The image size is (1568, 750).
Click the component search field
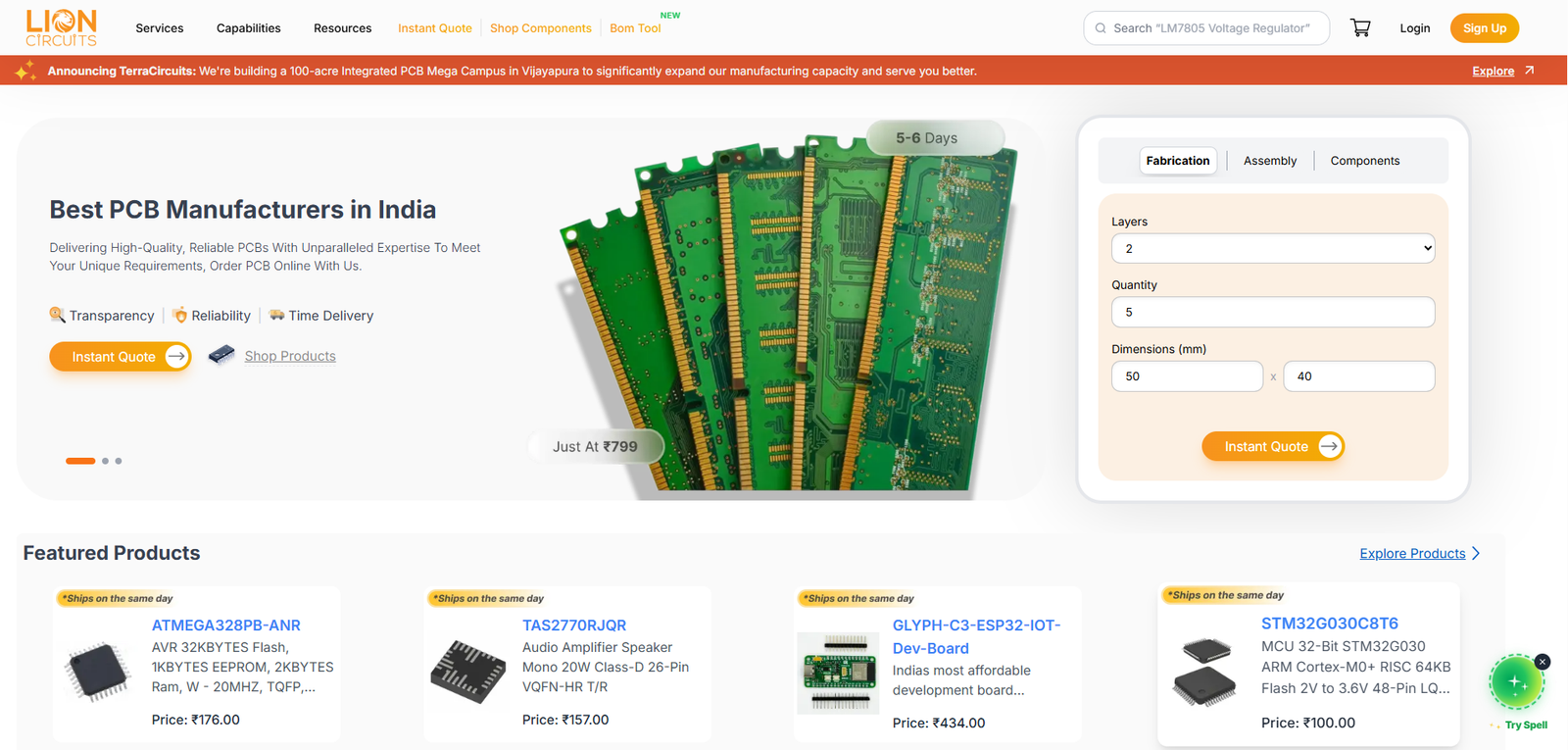point(1206,28)
